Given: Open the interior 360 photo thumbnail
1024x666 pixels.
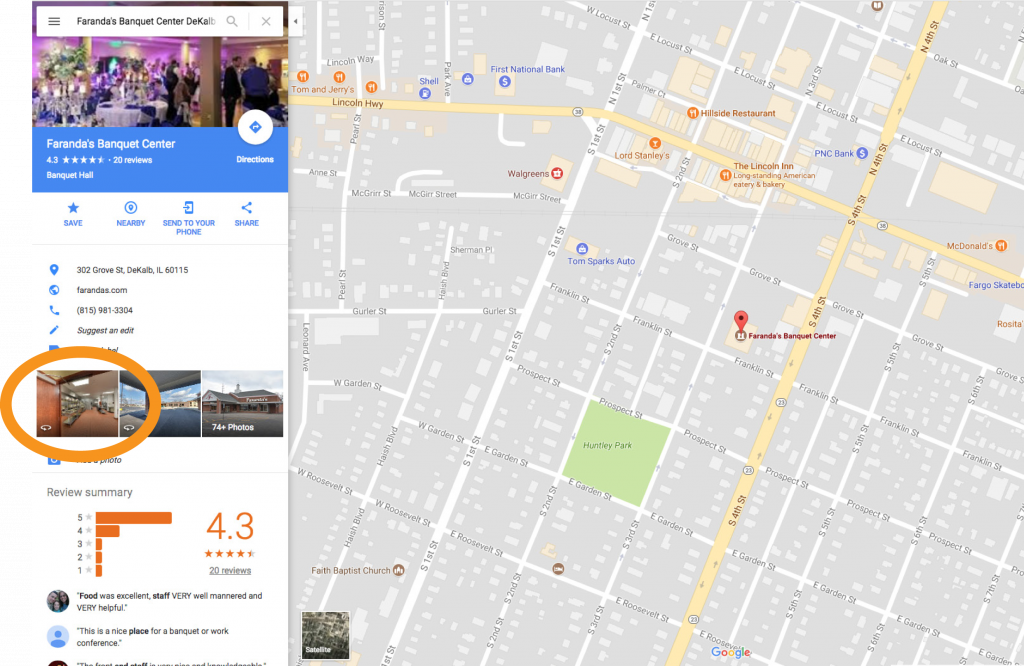Looking at the screenshot, I should [x=77, y=404].
